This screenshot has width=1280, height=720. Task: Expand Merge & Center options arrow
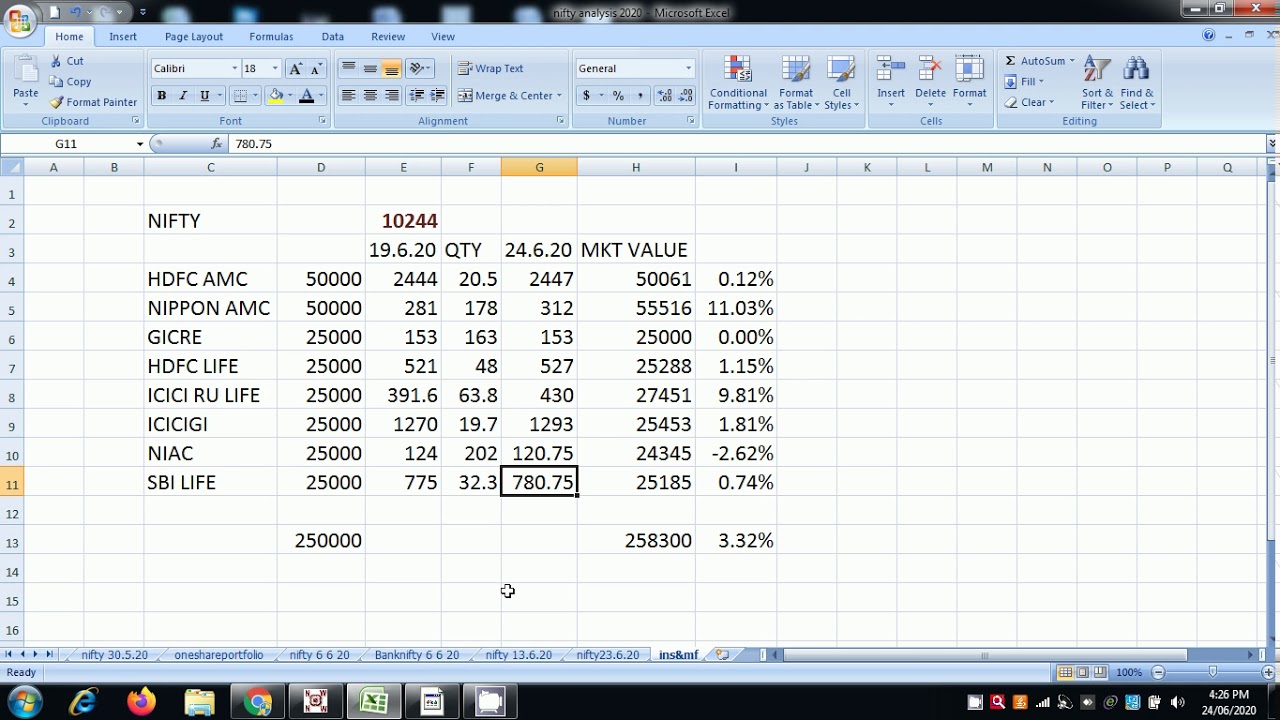(x=559, y=96)
